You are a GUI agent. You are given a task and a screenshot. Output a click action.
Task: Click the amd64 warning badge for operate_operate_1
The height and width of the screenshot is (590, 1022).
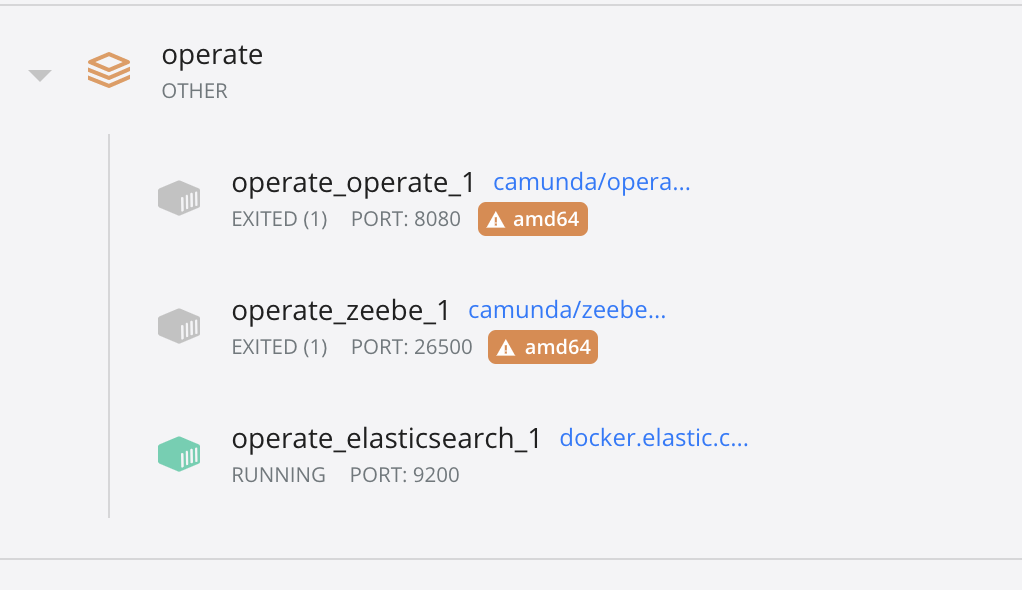[x=532, y=218]
